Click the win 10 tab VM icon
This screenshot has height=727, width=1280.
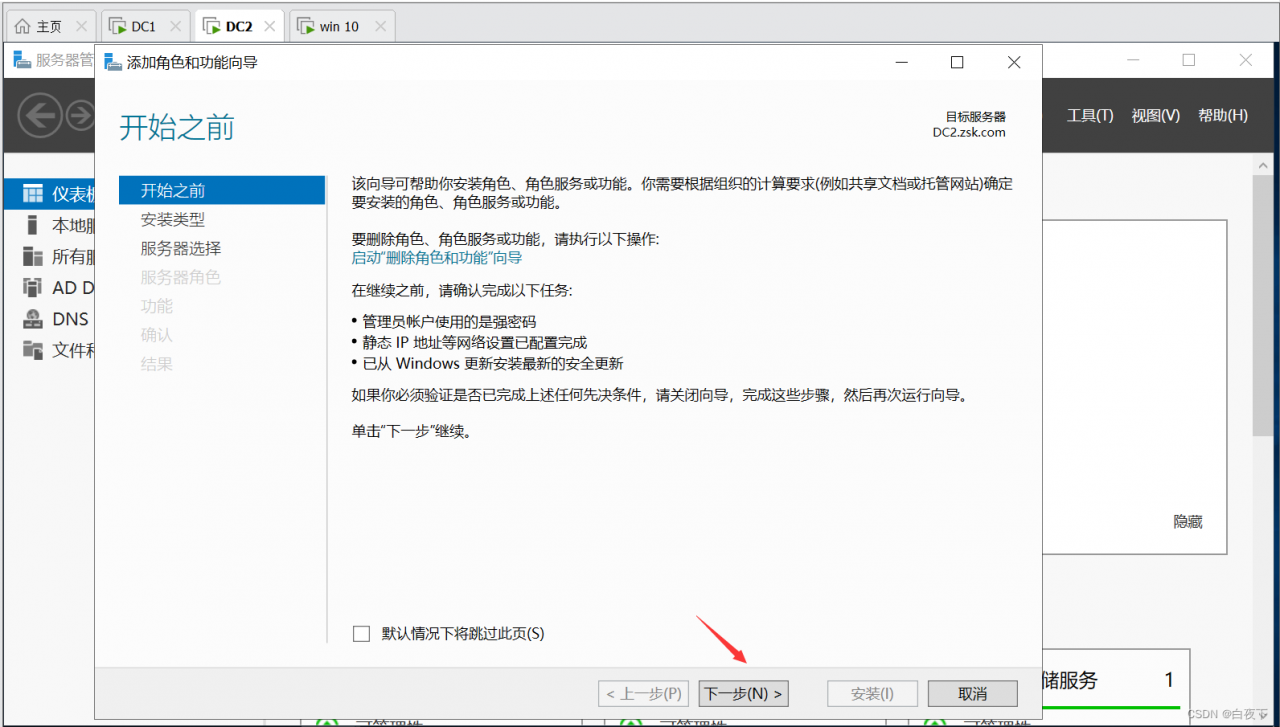306,27
